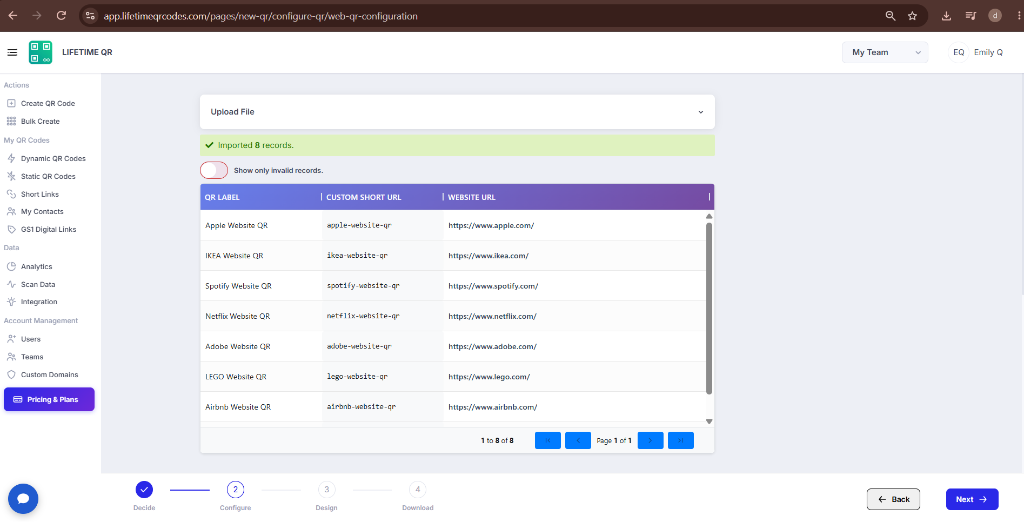Screen dimensions: 1024x522
Task: Go to previous page of records
Action: click(578, 440)
